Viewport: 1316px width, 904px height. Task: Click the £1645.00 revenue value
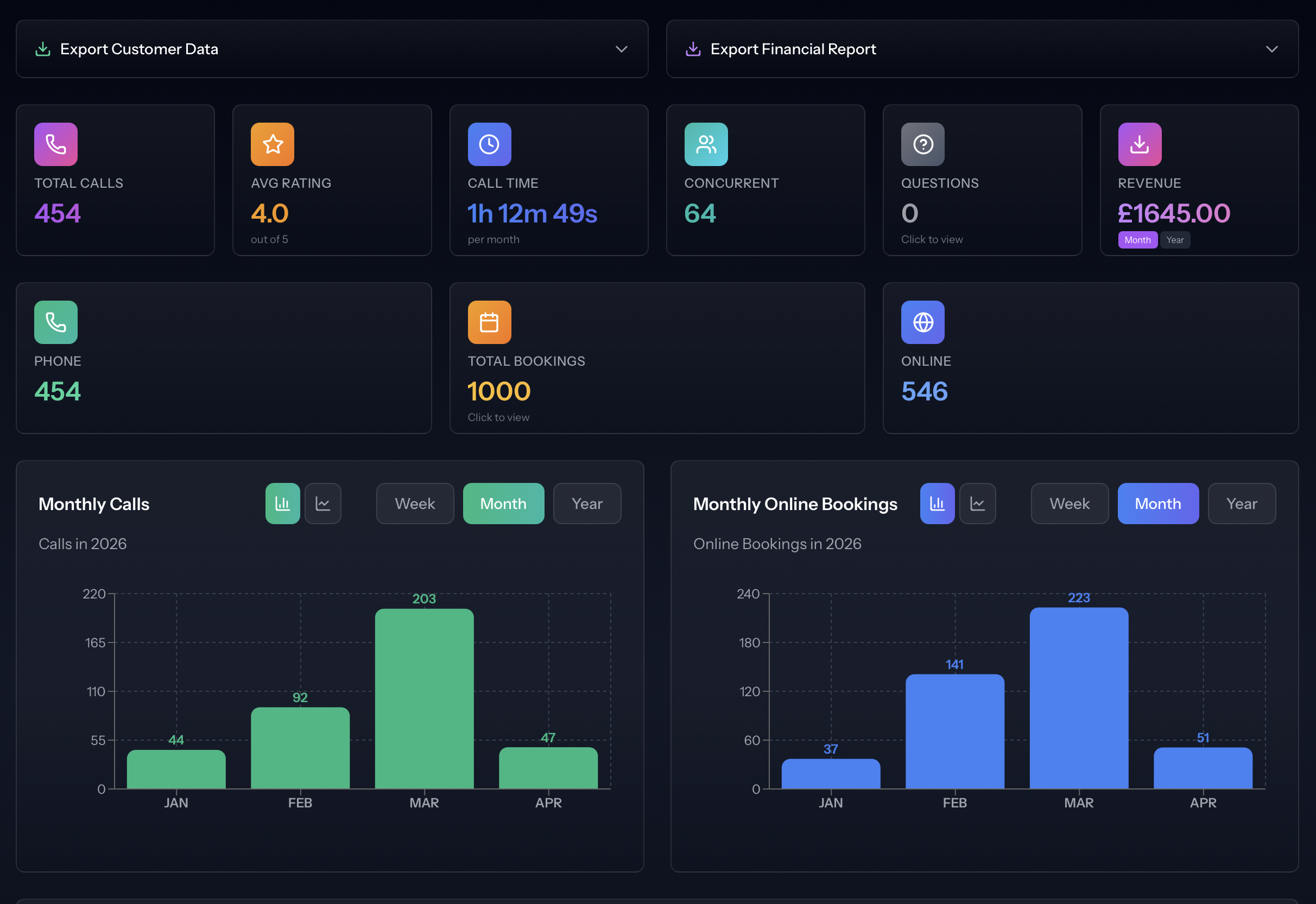tap(1174, 214)
